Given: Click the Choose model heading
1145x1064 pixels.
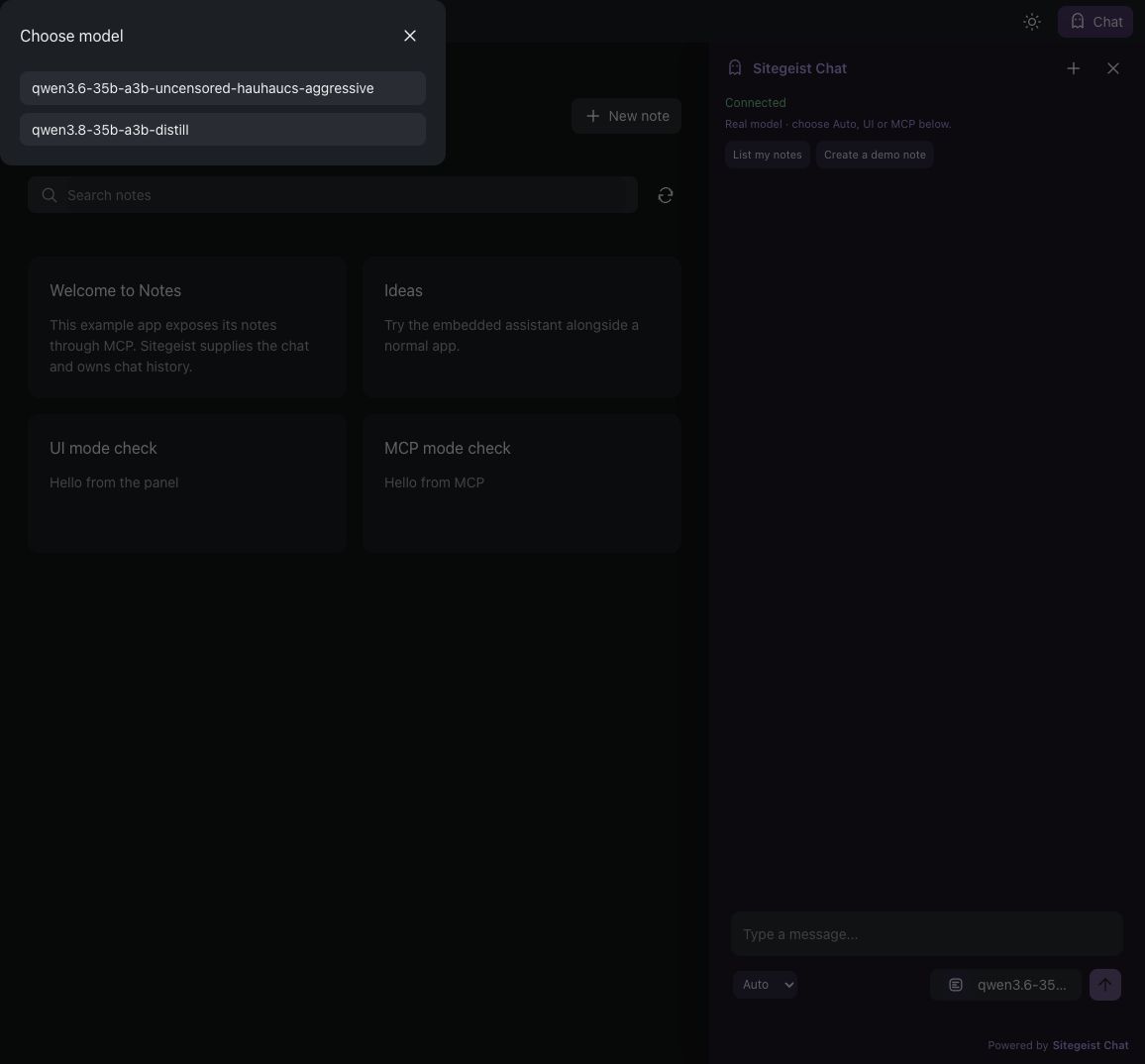Looking at the screenshot, I should 71,36.
